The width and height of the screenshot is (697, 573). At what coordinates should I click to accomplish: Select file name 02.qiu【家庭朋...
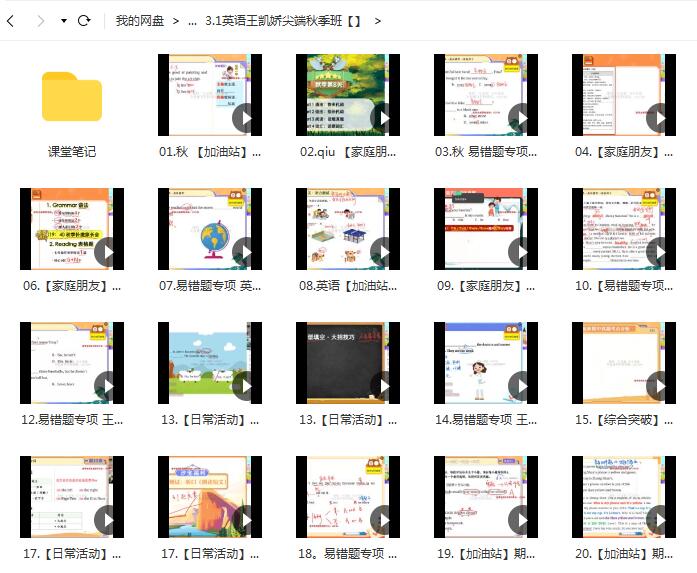click(x=348, y=152)
